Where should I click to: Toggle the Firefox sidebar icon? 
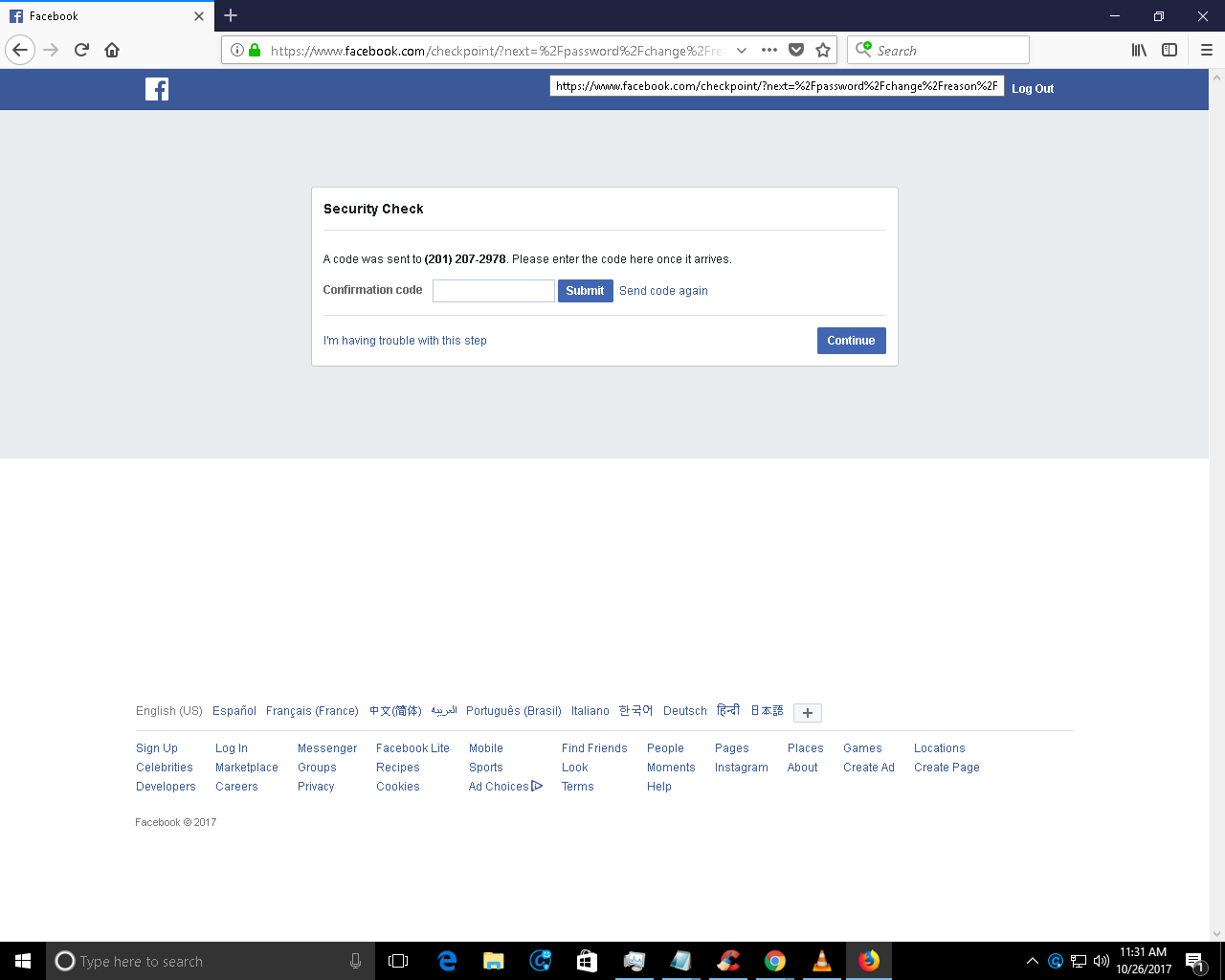[1169, 50]
